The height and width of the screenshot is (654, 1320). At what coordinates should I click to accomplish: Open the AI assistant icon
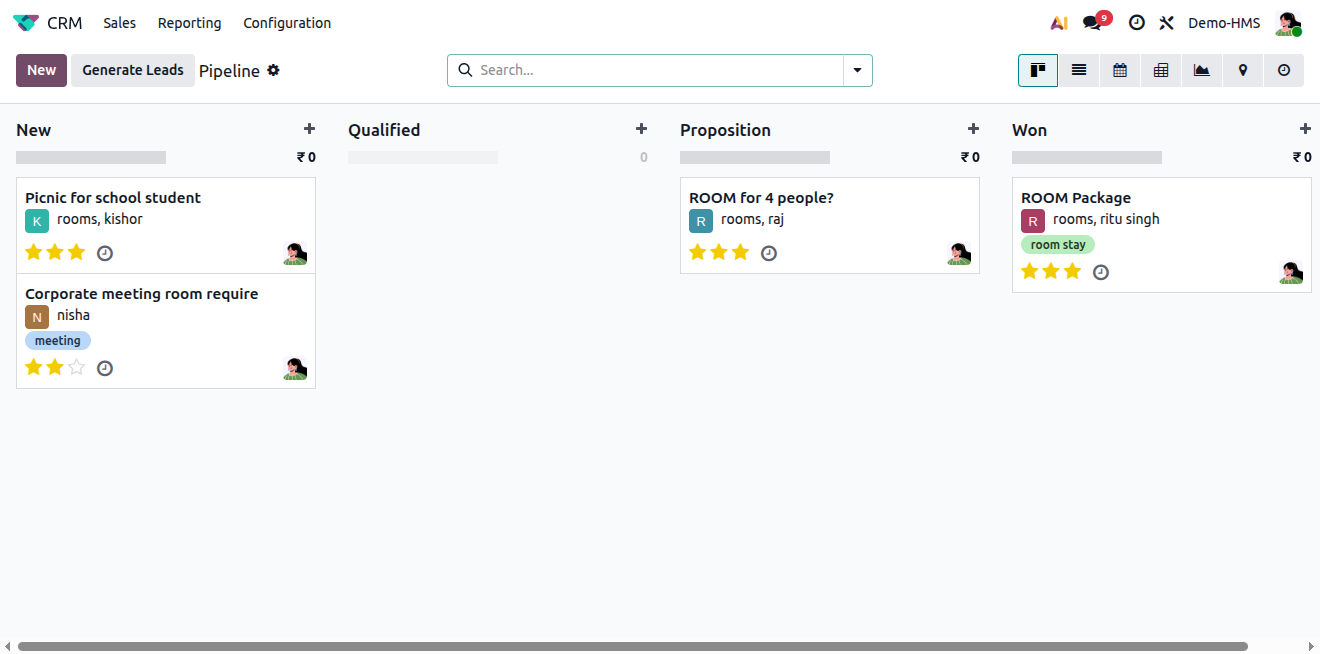point(1059,23)
